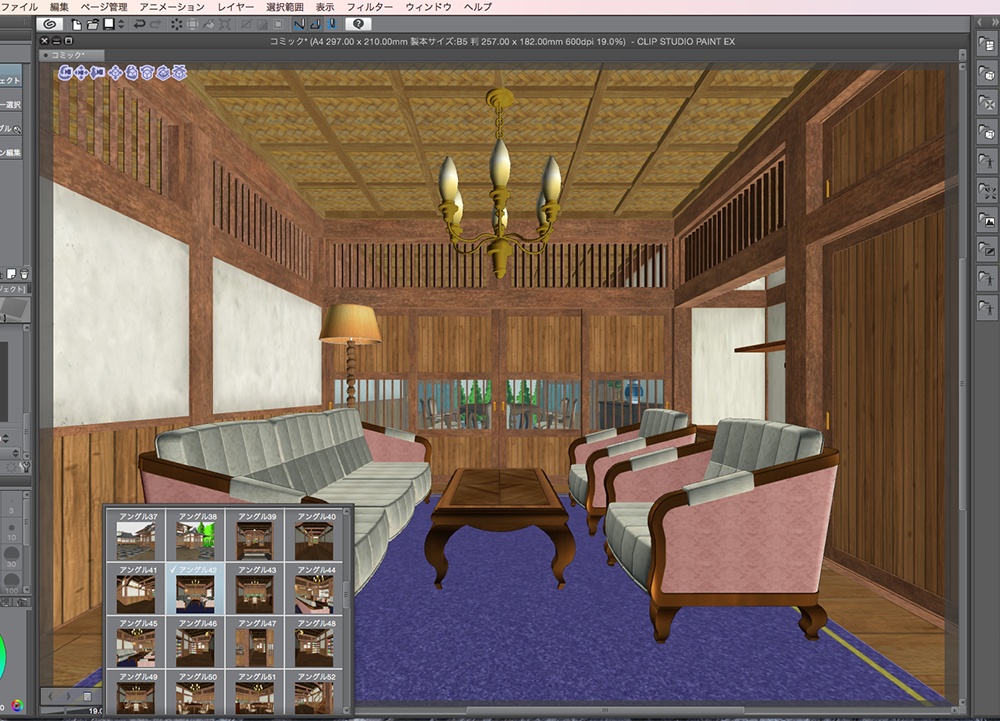The image size is (1000, 721).
Task: Open first material folder icon in right dock
Action: pos(986,44)
